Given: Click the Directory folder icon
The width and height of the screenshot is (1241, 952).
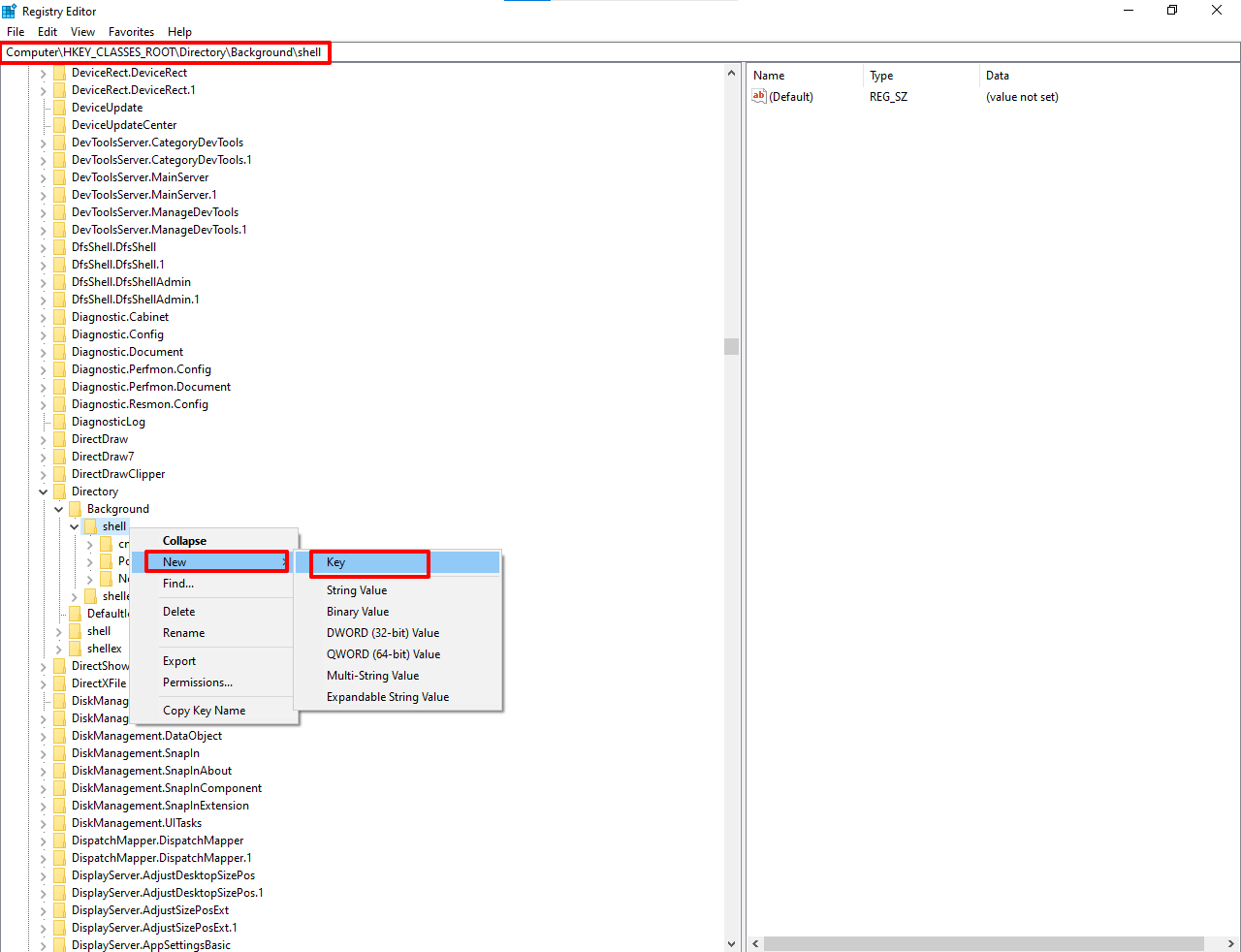Looking at the screenshot, I should [59, 491].
